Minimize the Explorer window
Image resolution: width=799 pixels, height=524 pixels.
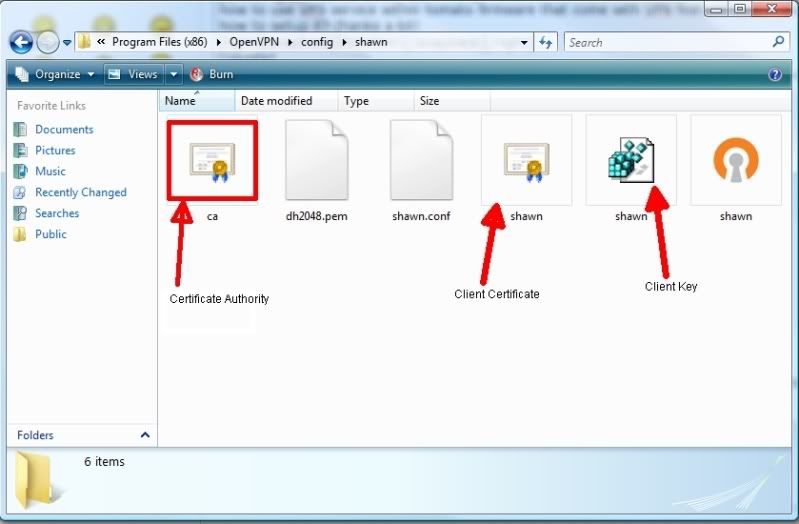[717, 8]
